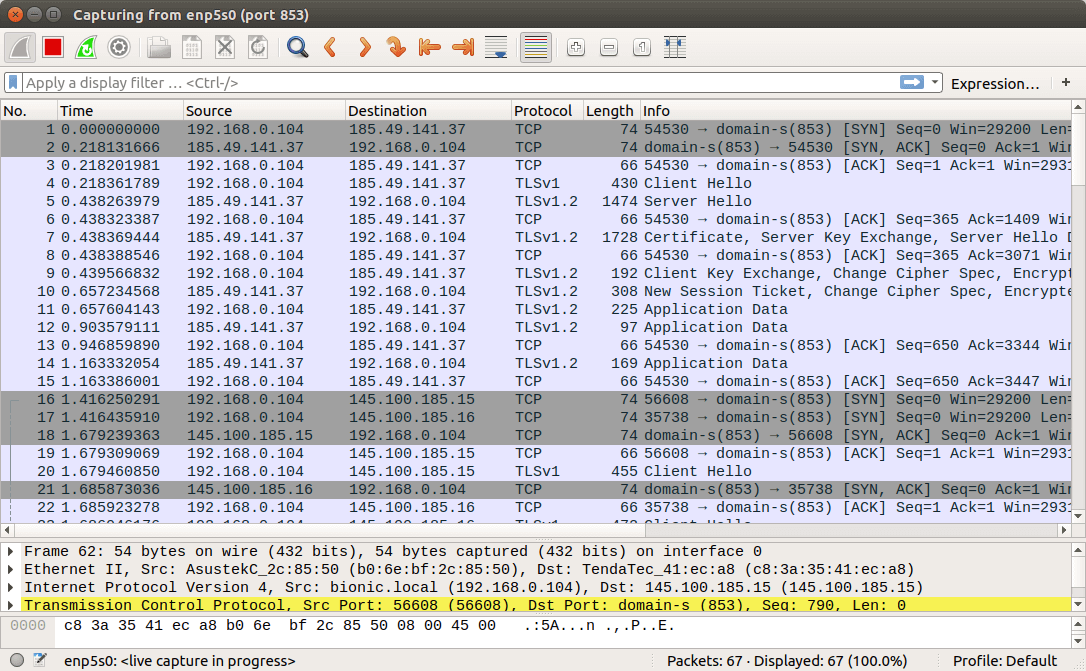Viewport: 1086px width, 671px height.
Task: Click the Find packet magnifier icon
Action: click(297, 47)
